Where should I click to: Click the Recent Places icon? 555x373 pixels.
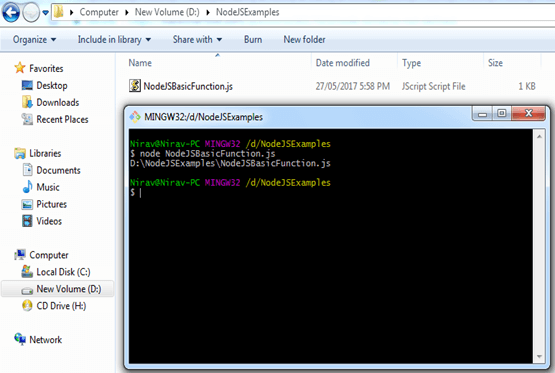pyautogui.click(x=27, y=119)
